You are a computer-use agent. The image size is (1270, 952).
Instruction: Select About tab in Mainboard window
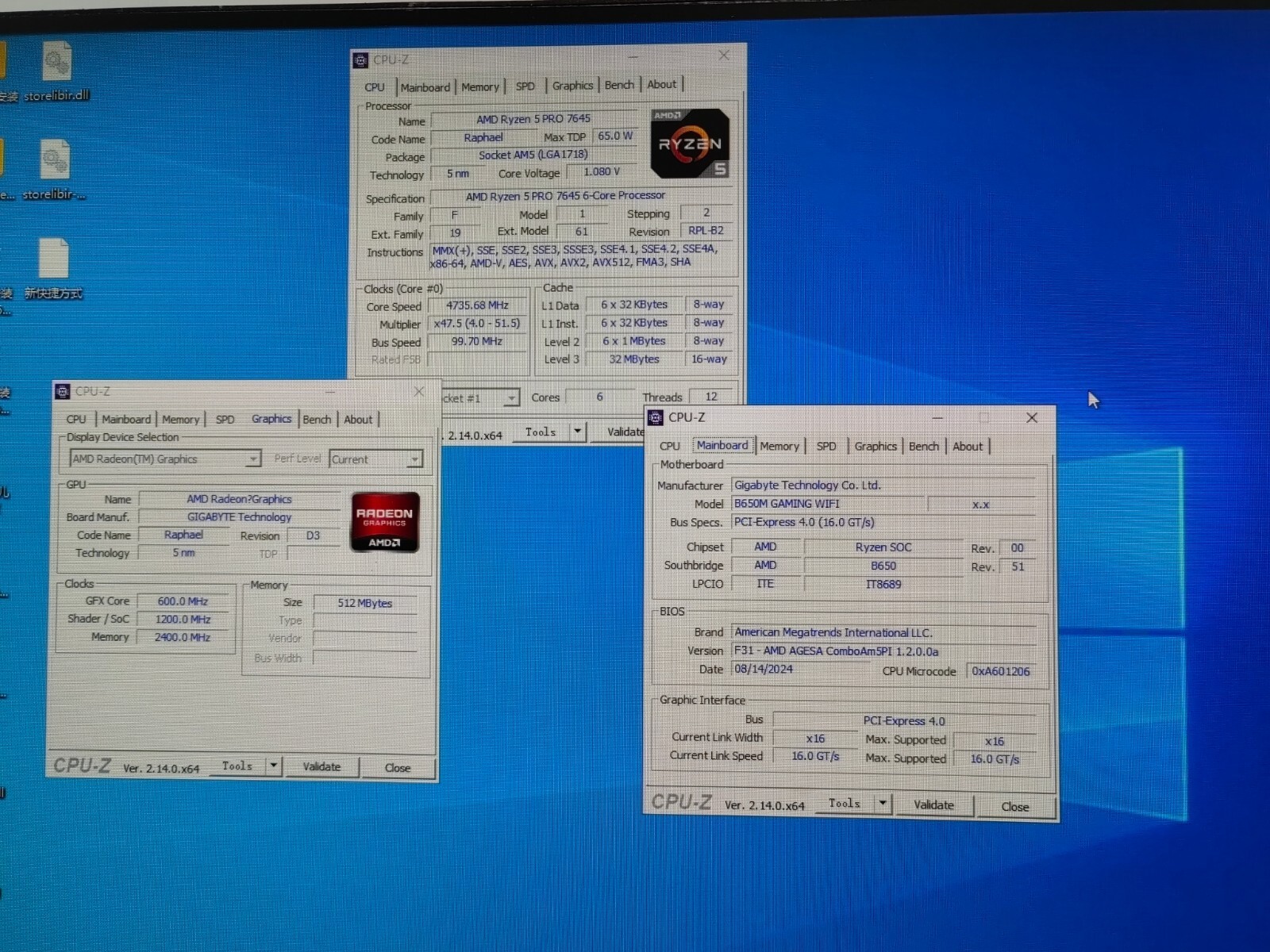(968, 446)
